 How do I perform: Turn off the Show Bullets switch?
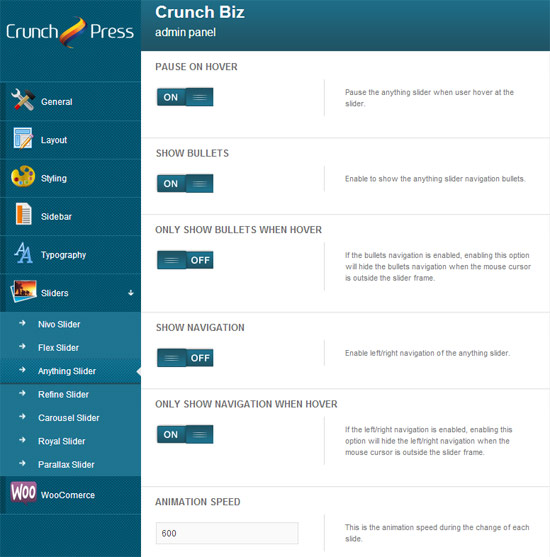185,184
